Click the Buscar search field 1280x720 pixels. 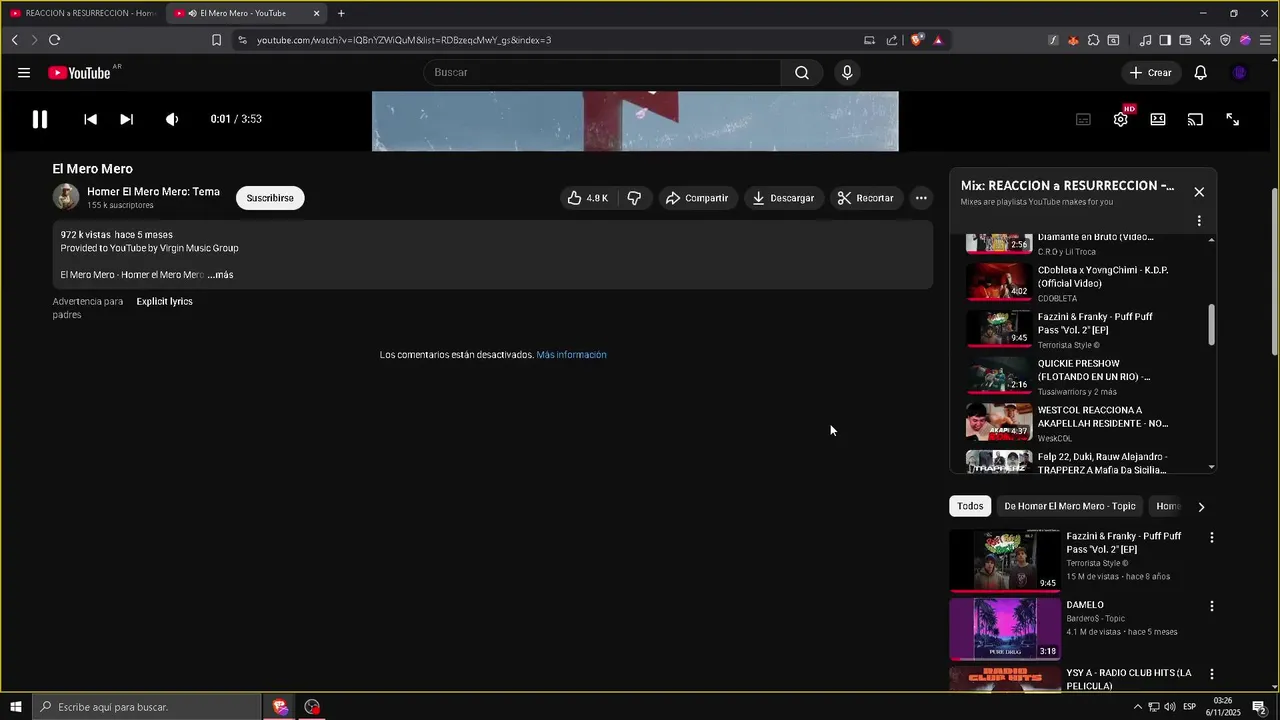(602, 72)
